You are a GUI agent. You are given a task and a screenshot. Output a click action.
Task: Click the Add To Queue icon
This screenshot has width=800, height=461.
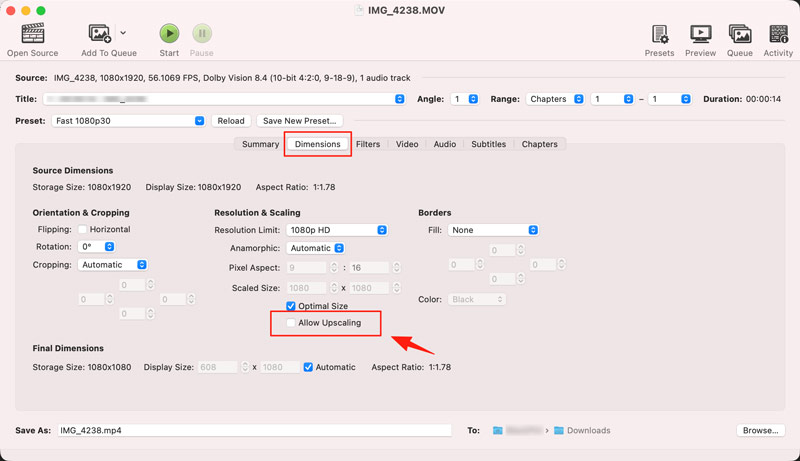click(100, 35)
